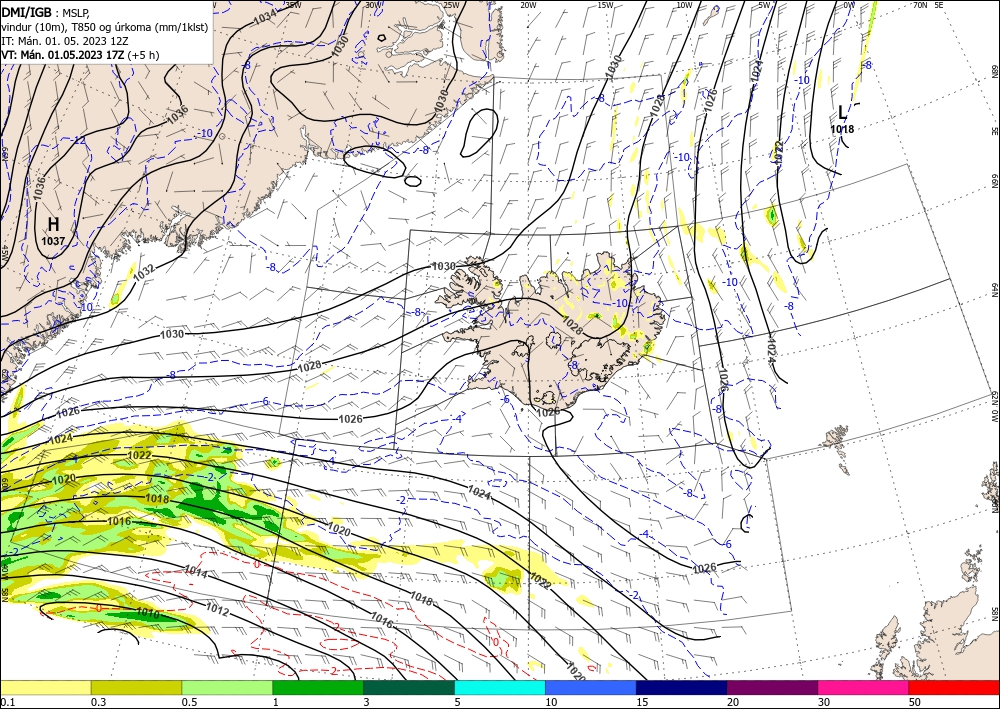Click the '0.5' legend scale value
This screenshot has height=709, width=1000.
189,702
